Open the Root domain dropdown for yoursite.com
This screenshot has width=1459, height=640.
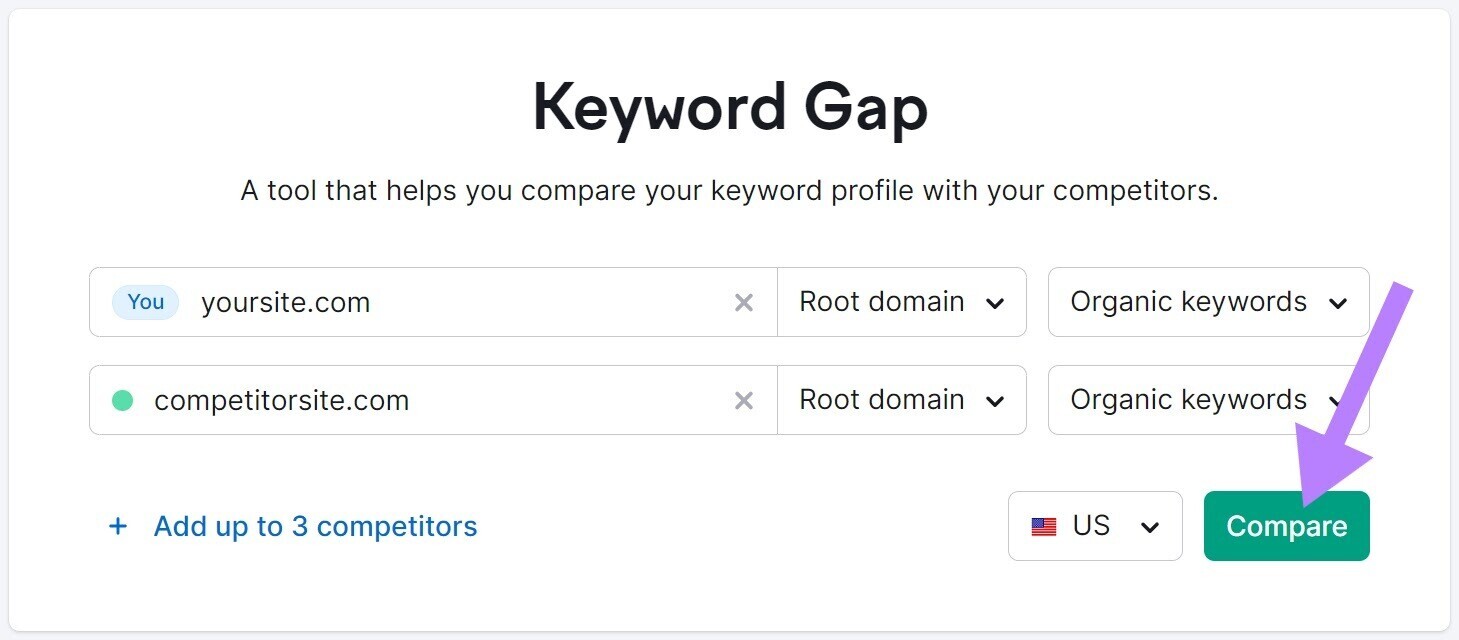[900, 302]
